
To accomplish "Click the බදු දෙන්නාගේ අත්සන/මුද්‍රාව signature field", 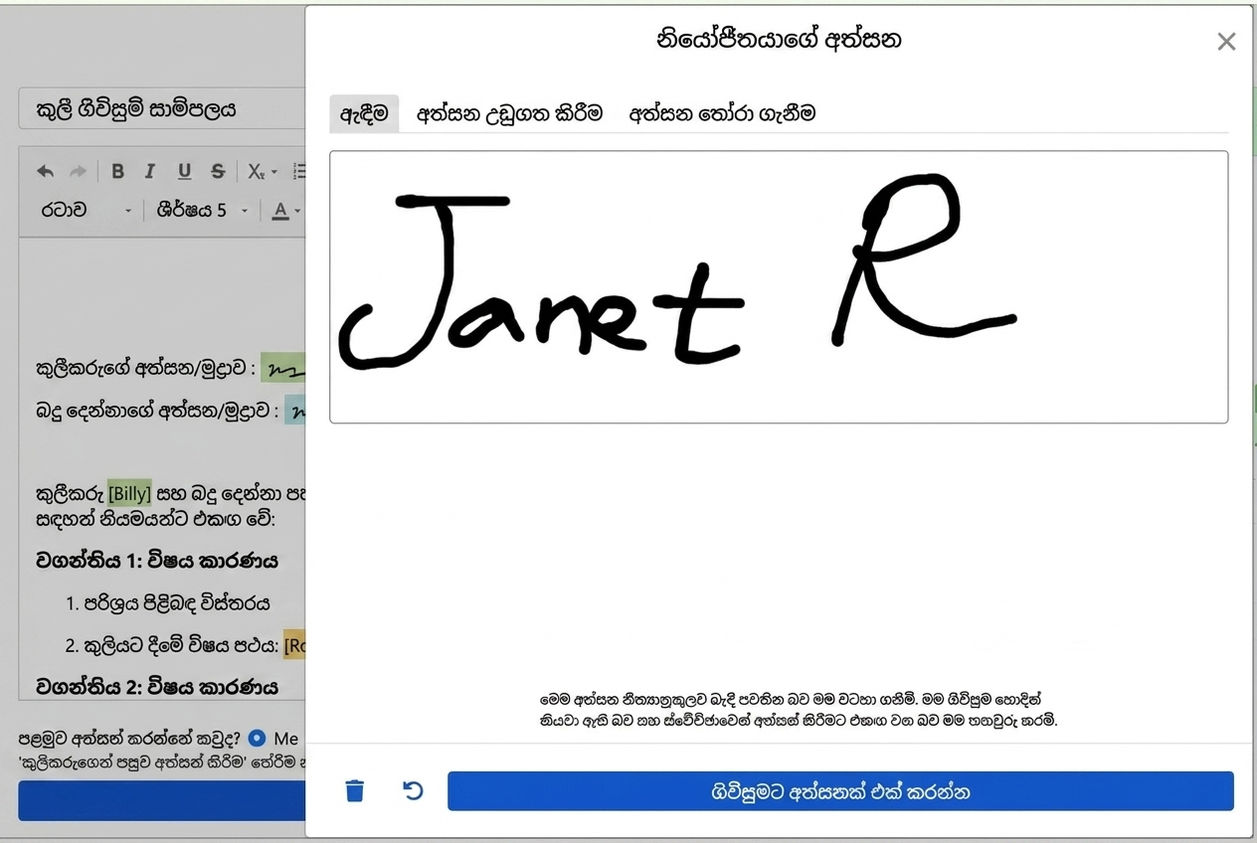I will (295, 410).
